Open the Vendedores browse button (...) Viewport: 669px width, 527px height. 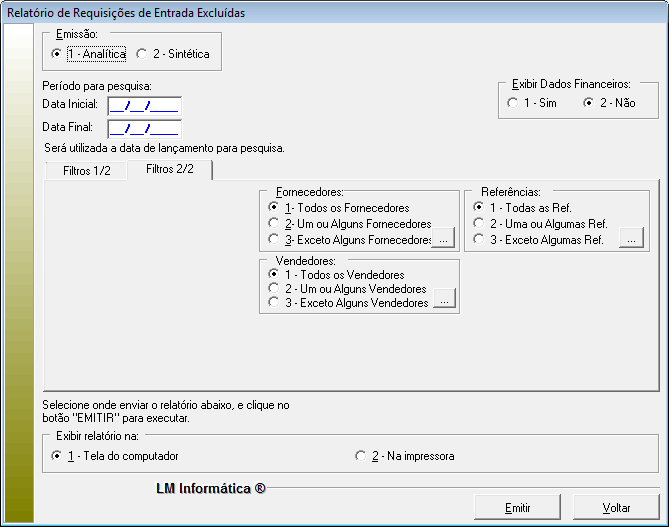tap(444, 298)
